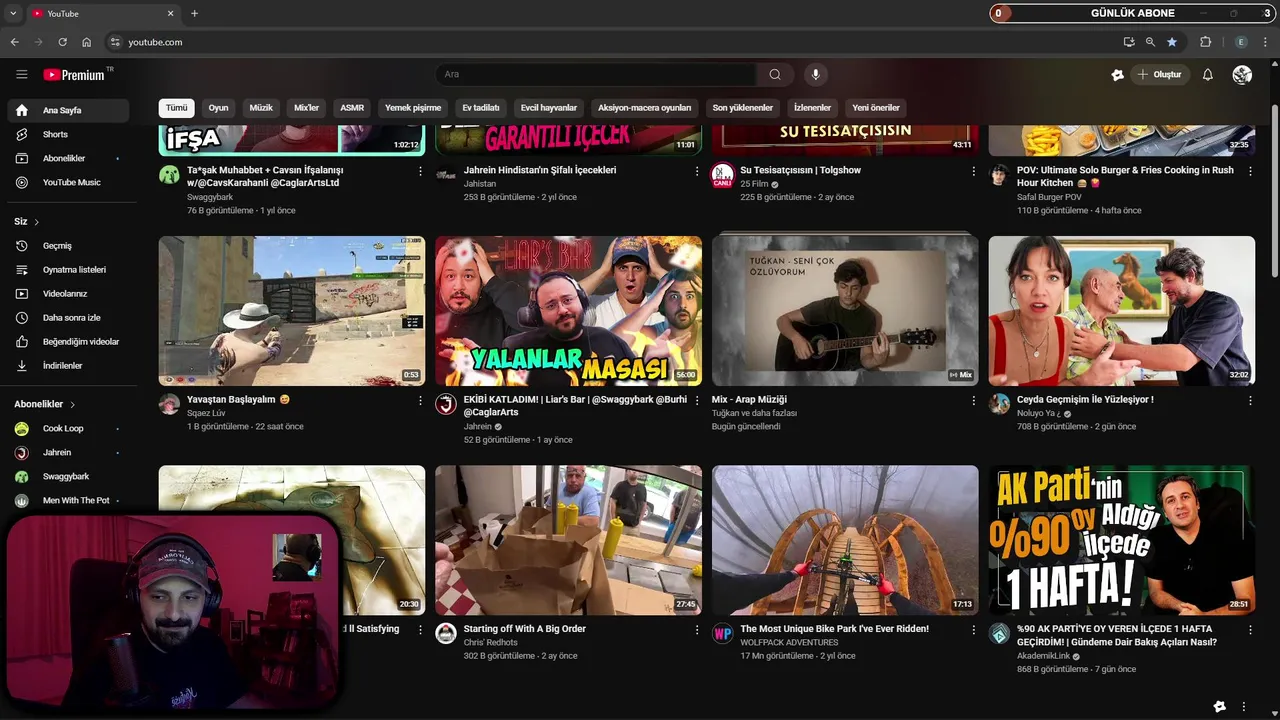
Task: Select Aksiyon-macera oyunları chip
Action: 645,108
